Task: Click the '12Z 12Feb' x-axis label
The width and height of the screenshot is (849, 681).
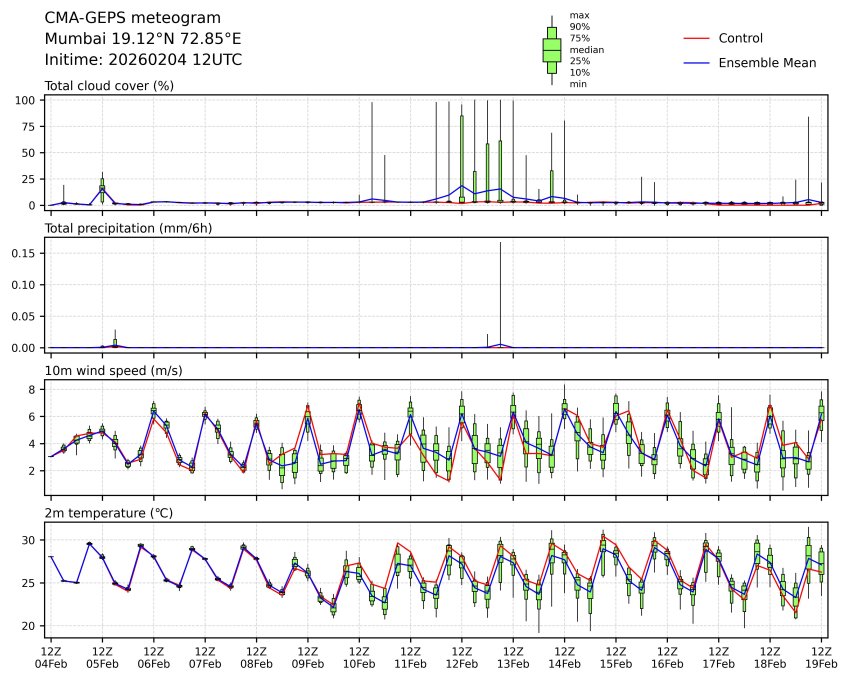Action: (461, 656)
